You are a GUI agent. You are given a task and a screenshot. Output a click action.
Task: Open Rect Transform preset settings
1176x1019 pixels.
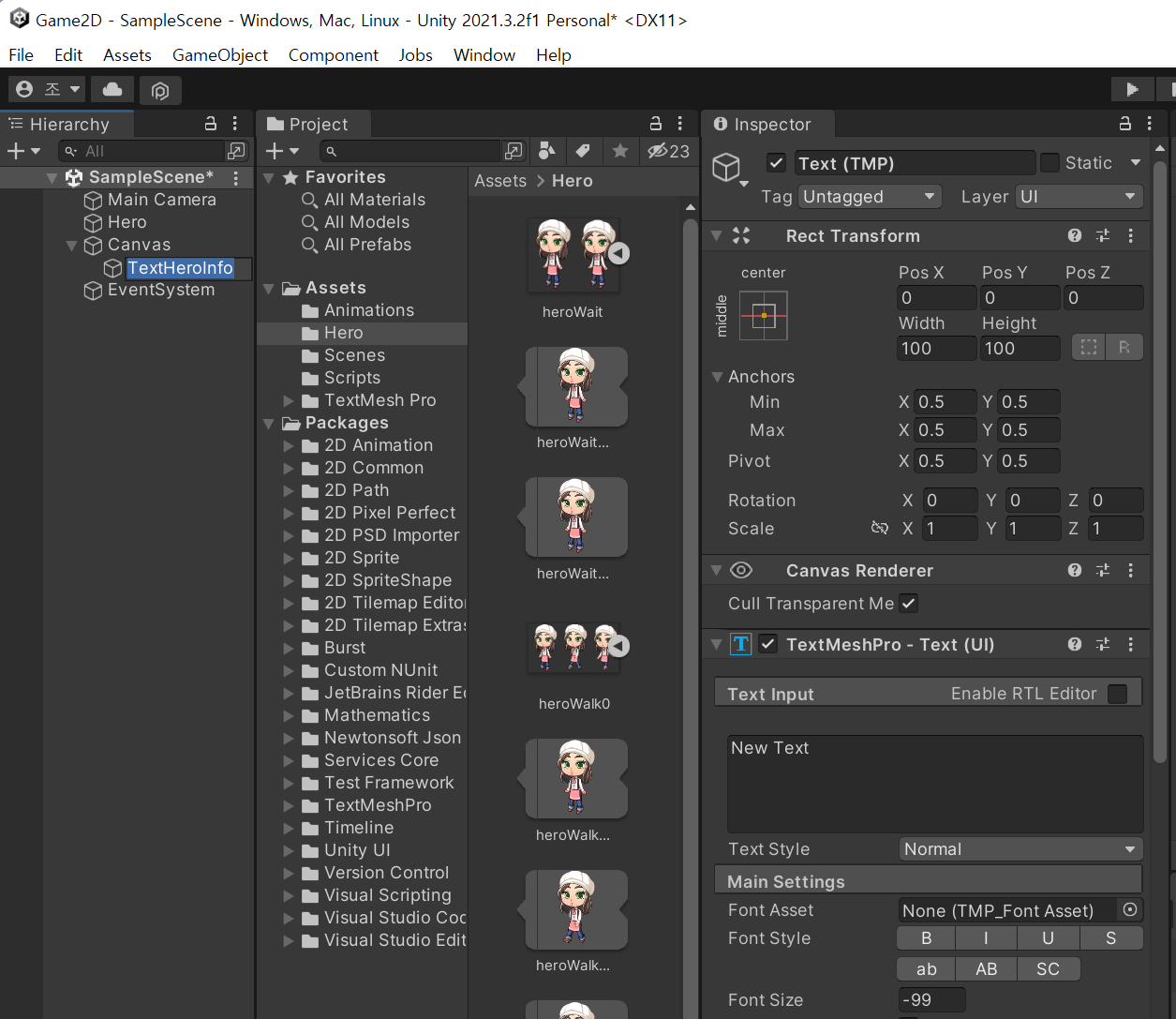click(x=1103, y=236)
